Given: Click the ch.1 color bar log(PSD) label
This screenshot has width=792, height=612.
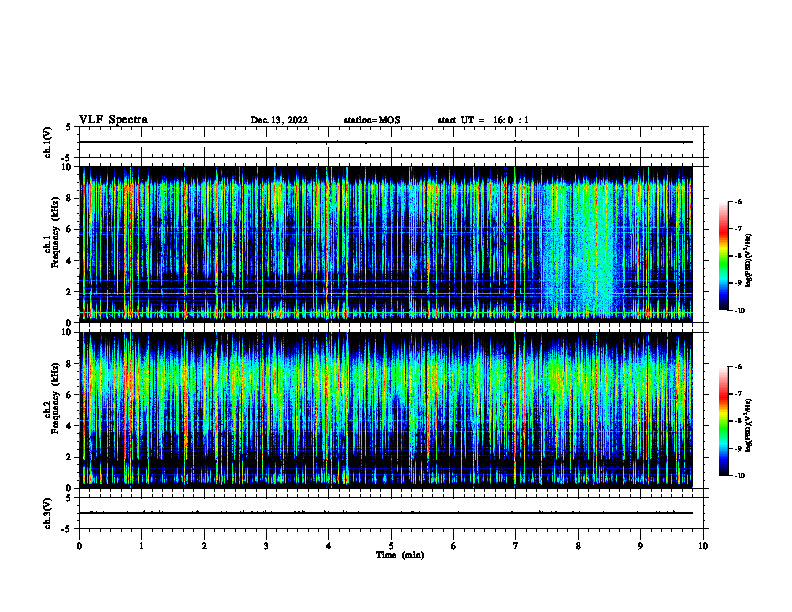Looking at the screenshot, I should pyautogui.click(x=748, y=260).
